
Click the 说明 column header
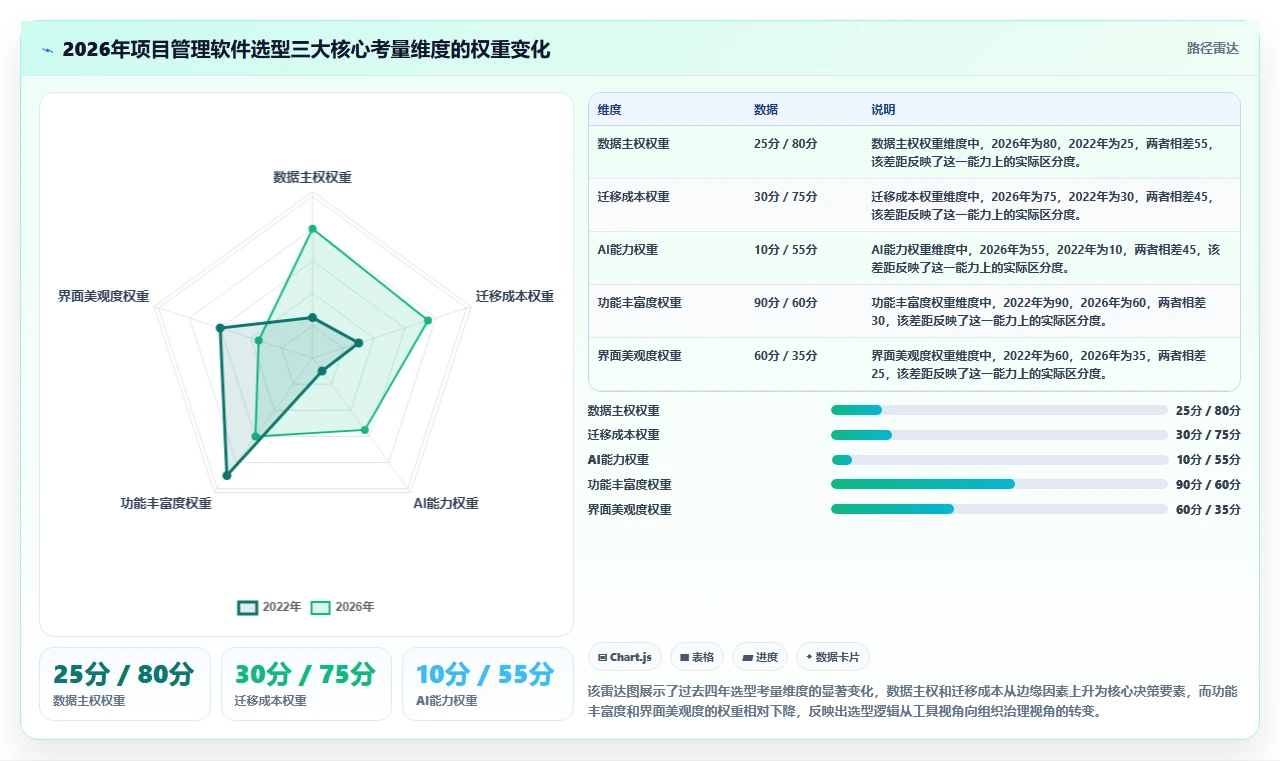click(x=883, y=109)
